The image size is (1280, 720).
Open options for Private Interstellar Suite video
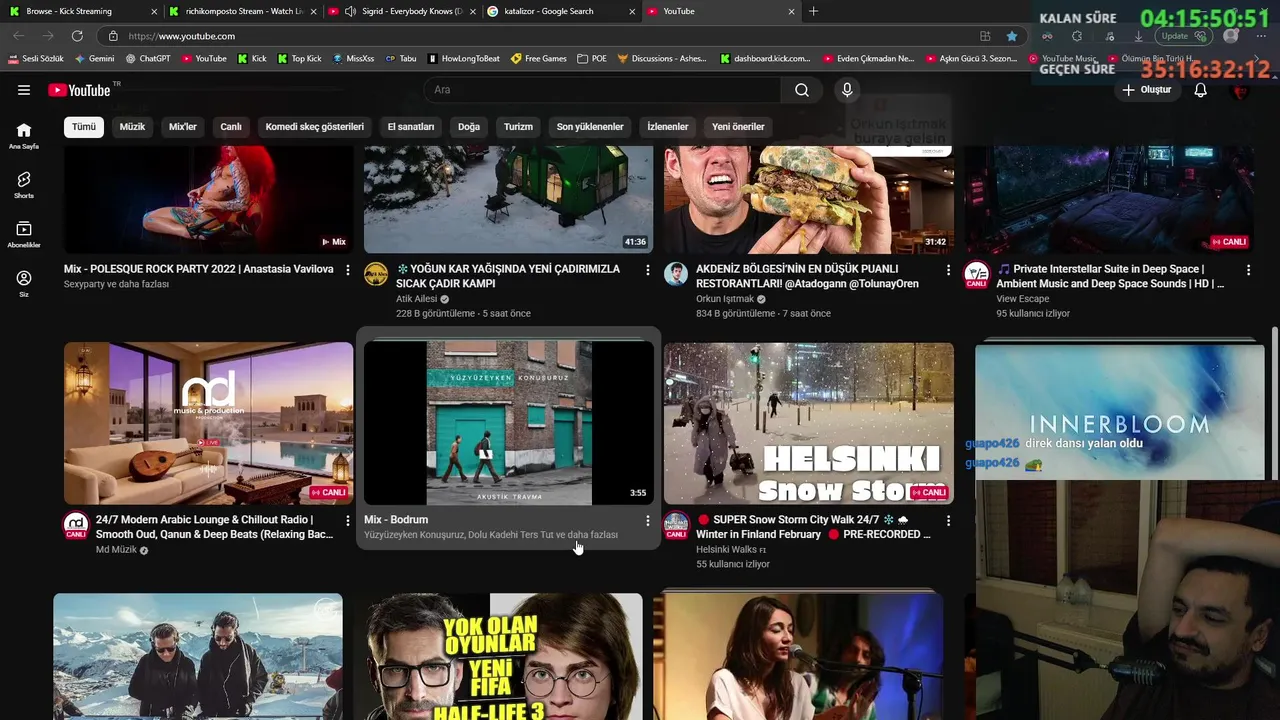[x=1248, y=270]
